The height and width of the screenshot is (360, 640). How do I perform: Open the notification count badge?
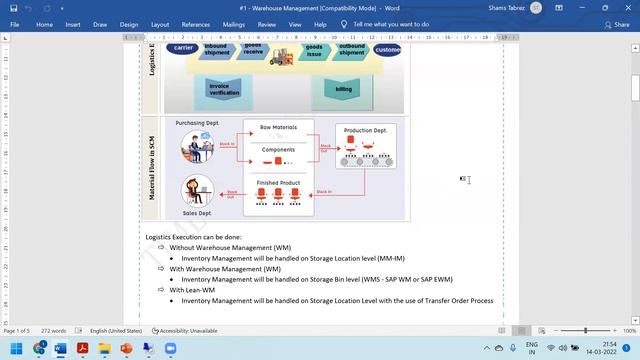coord(627,348)
